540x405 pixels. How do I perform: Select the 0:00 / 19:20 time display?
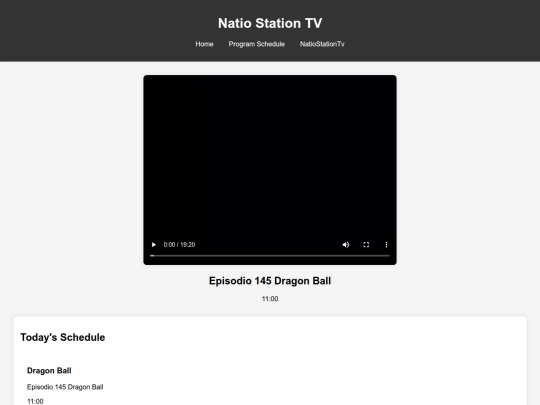pyautogui.click(x=179, y=245)
